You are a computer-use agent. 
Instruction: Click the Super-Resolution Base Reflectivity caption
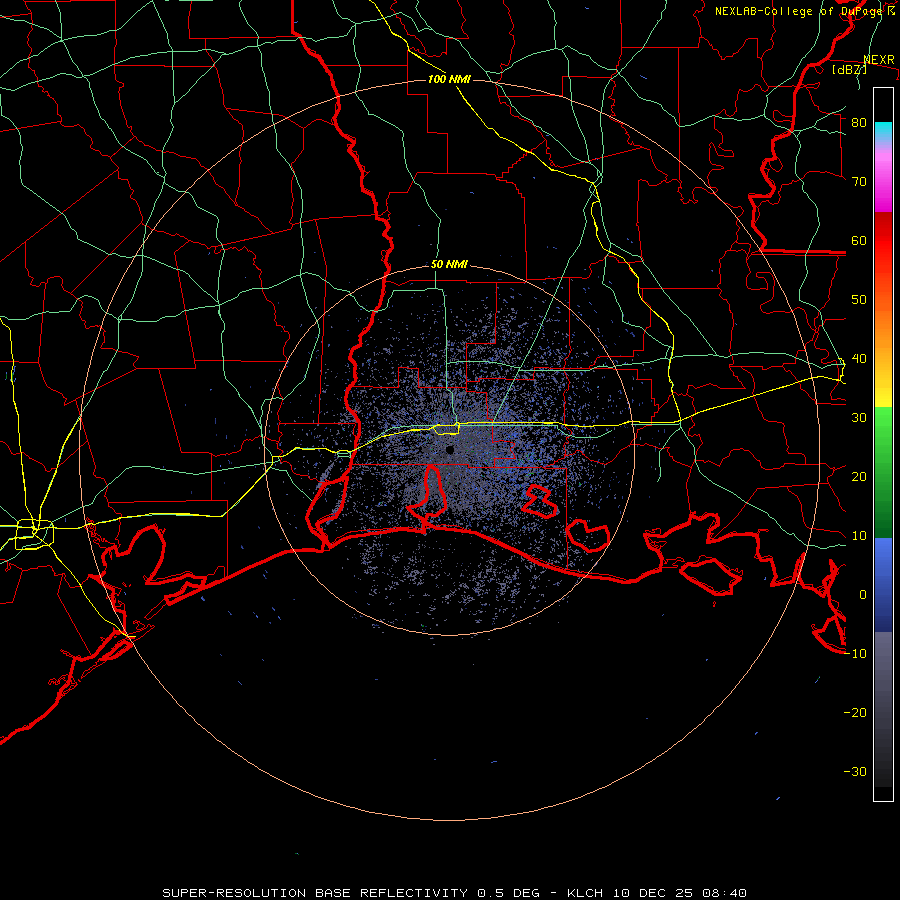[454, 893]
